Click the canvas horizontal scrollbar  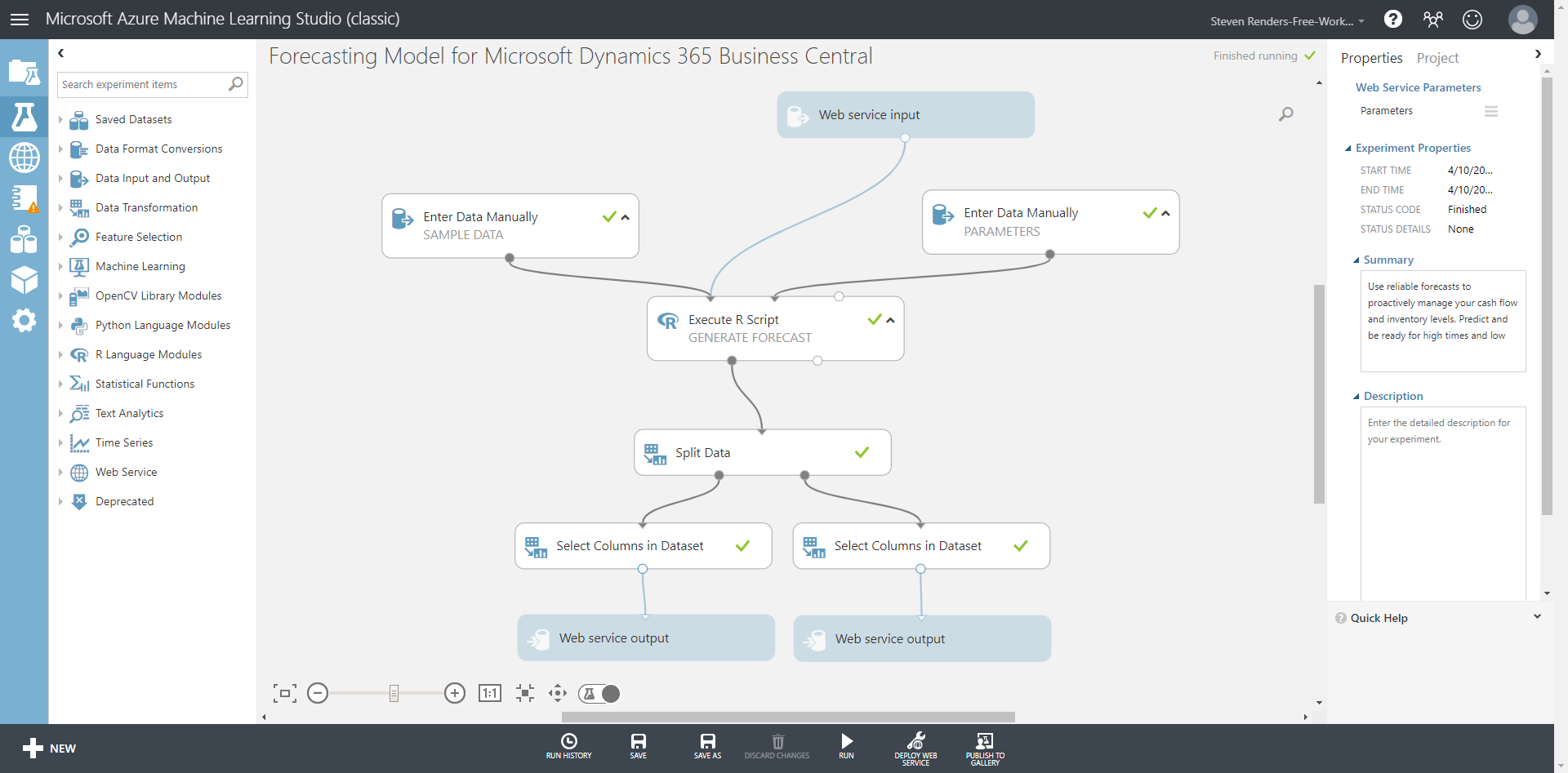pos(788,717)
